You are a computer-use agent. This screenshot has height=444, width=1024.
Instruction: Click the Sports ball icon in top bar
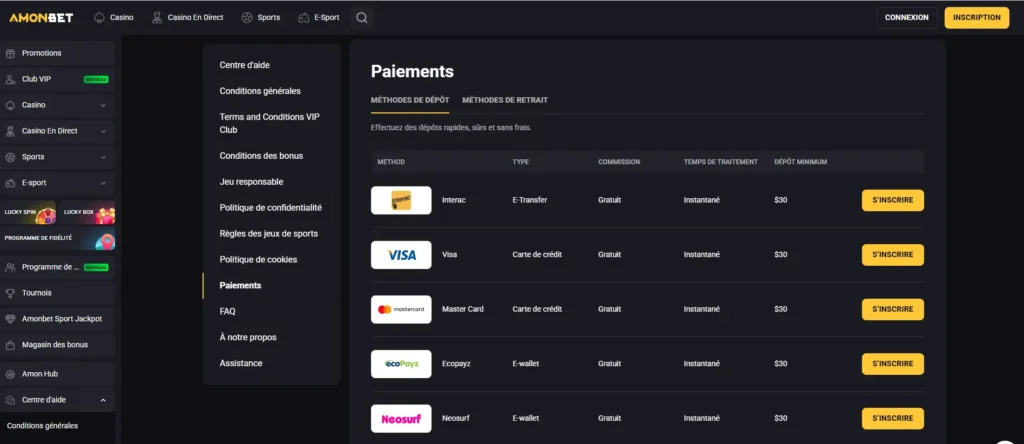point(246,18)
